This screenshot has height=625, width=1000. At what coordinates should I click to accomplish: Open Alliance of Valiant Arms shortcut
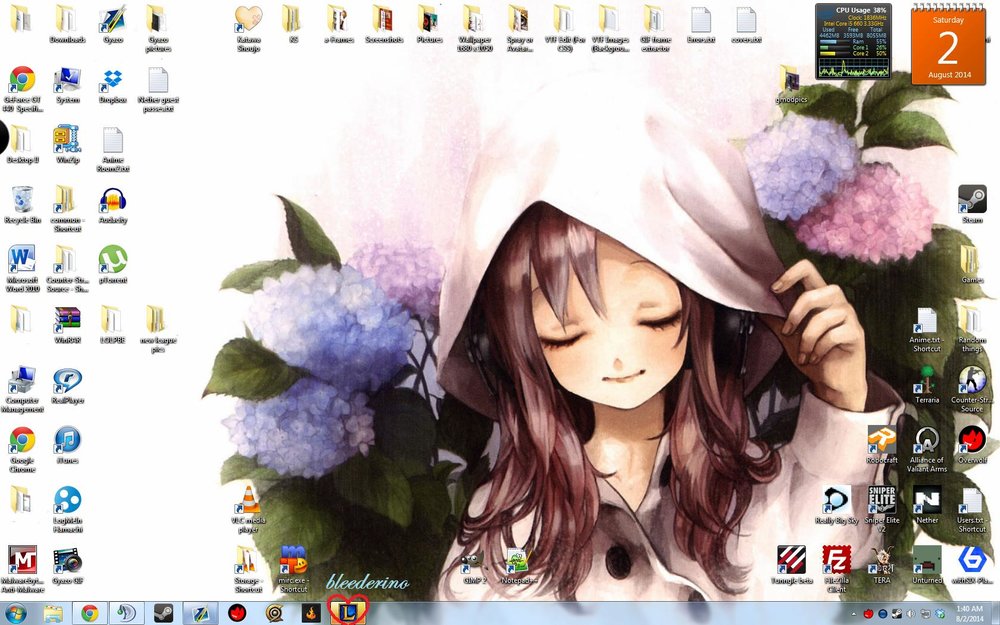point(927,449)
